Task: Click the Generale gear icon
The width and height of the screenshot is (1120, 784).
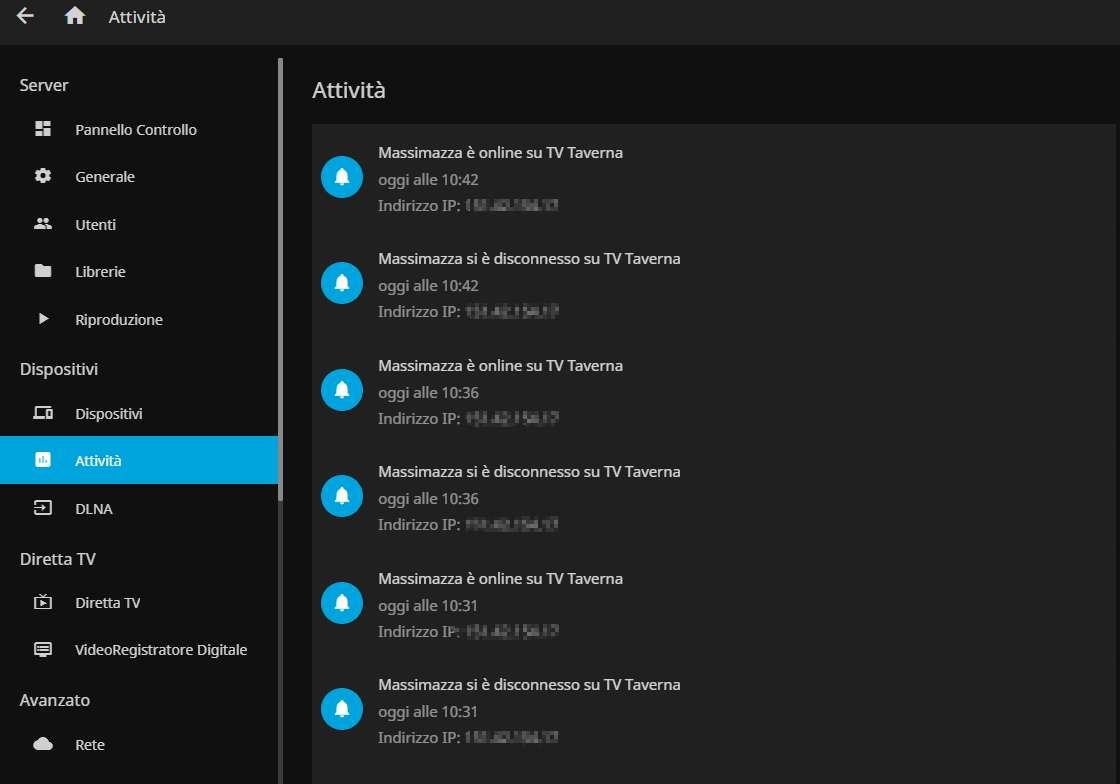Action: (43, 176)
